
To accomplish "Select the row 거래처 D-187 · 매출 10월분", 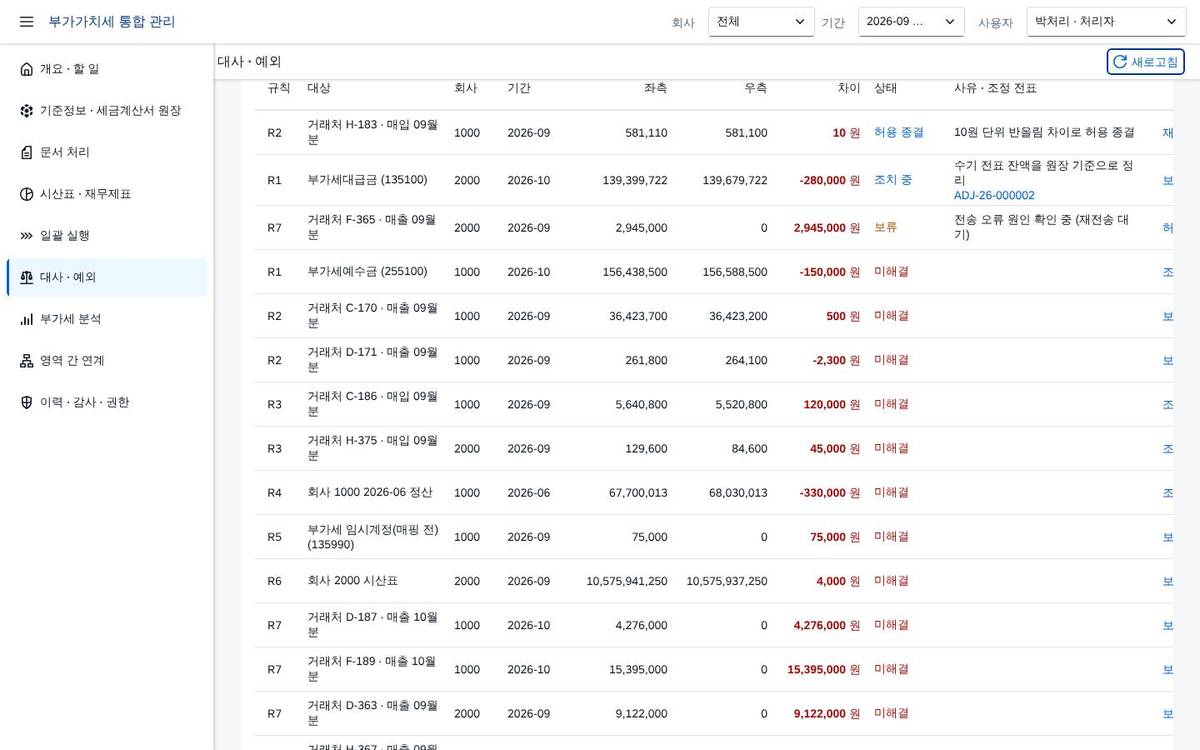I will pyautogui.click(x=713, y=625).
